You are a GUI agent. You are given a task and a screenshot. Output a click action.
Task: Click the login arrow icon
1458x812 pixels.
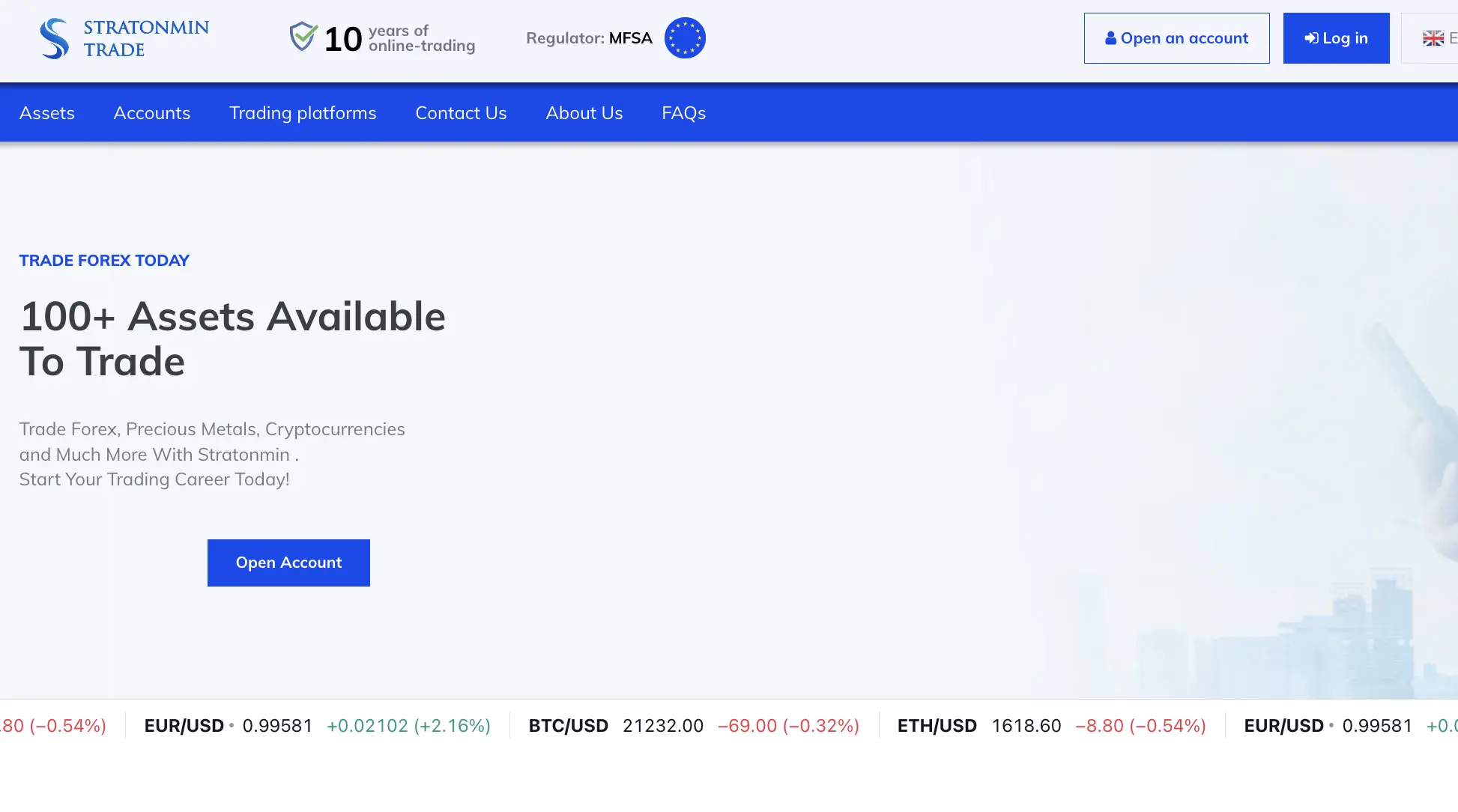pos(1311,38)
